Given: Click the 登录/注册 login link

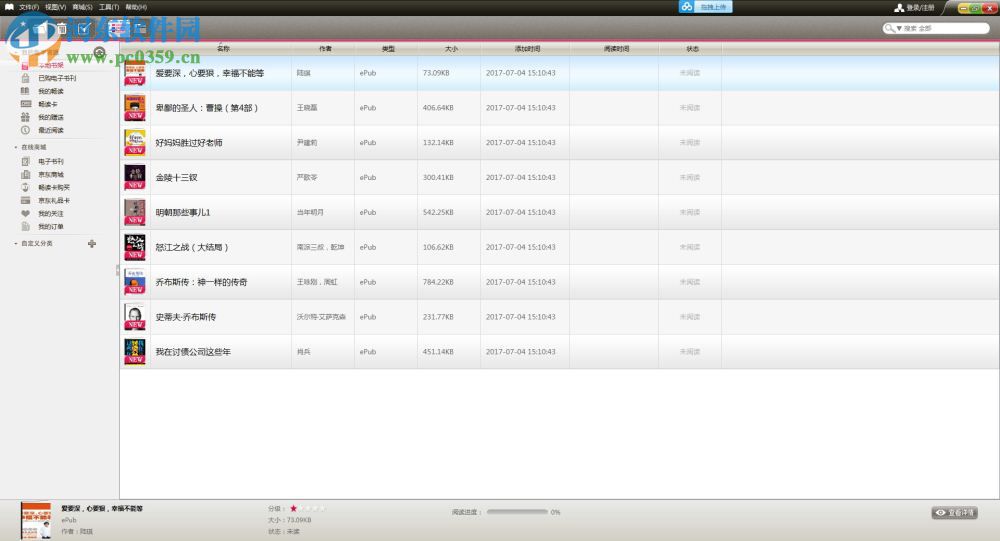Looking at the screenshot, I should pyautogui.click(x=920, y=8).
